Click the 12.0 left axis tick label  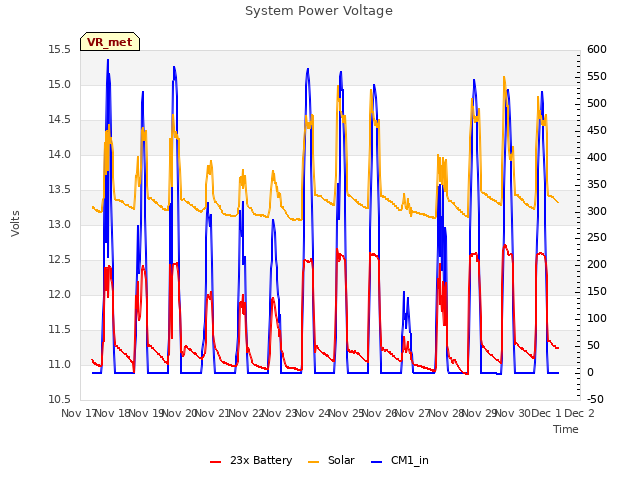click(x=60, y=295)
